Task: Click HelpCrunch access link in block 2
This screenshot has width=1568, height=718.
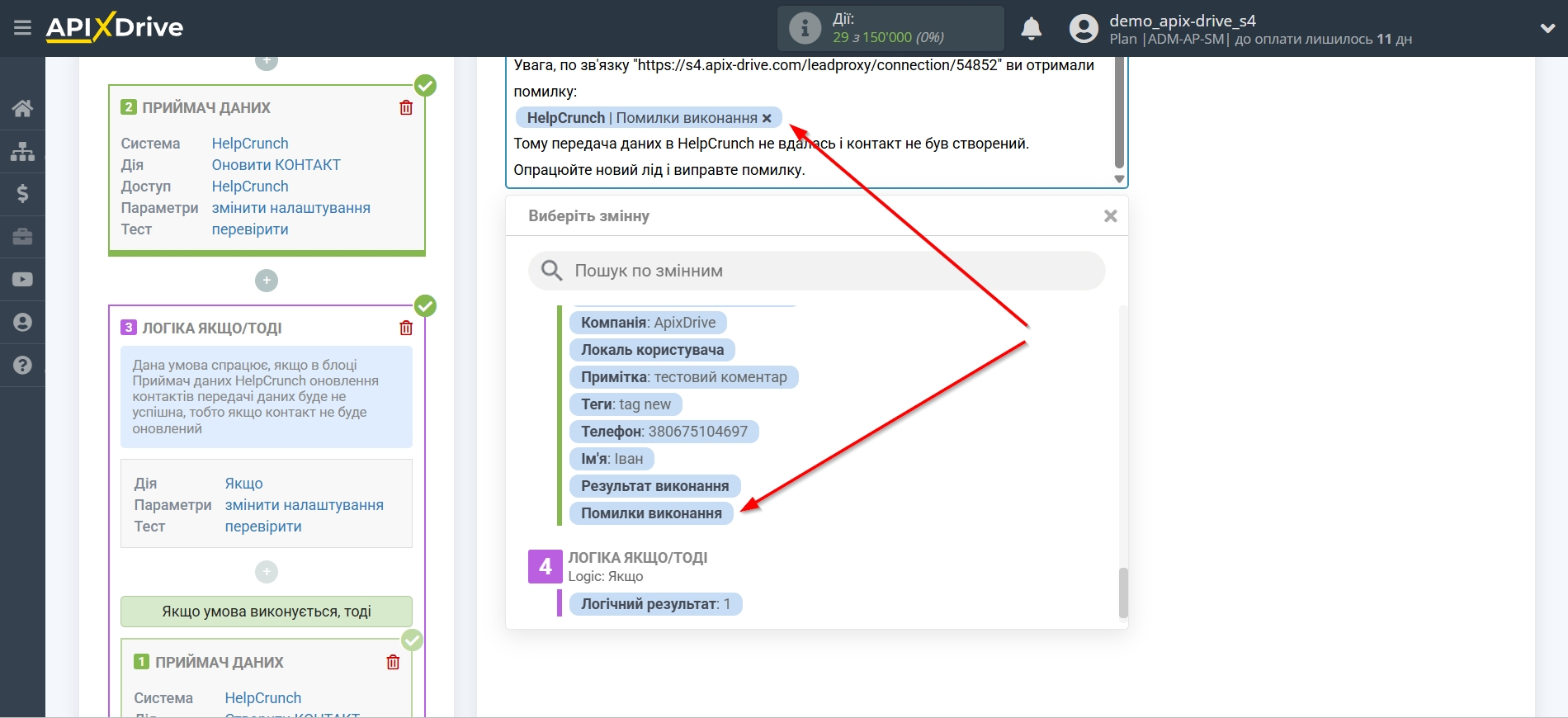Action: [250, 187]
